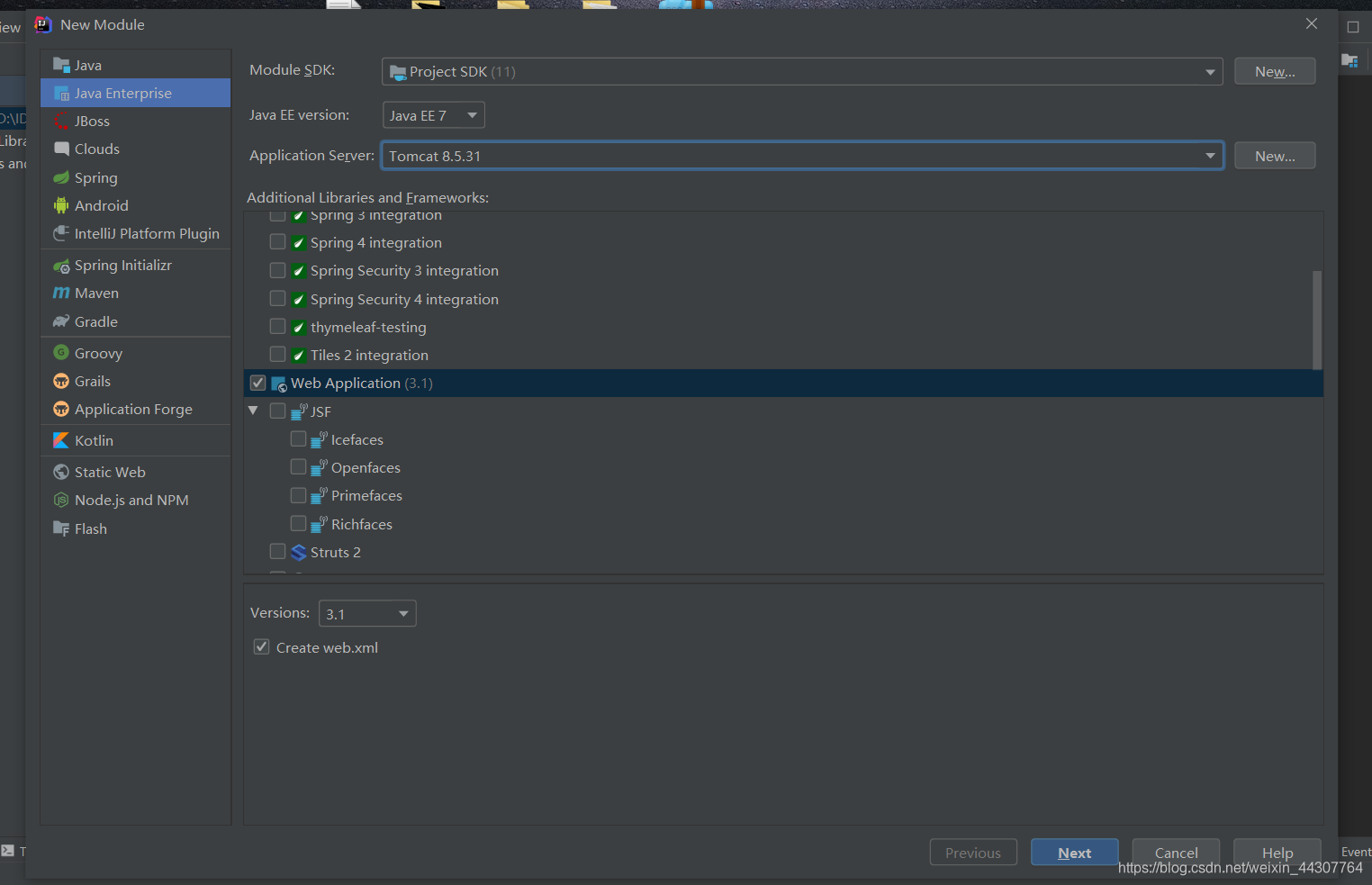Select Tiles 2 integration row text
This screenshot has width=1372, height=885.
click(x=369, y=355)
